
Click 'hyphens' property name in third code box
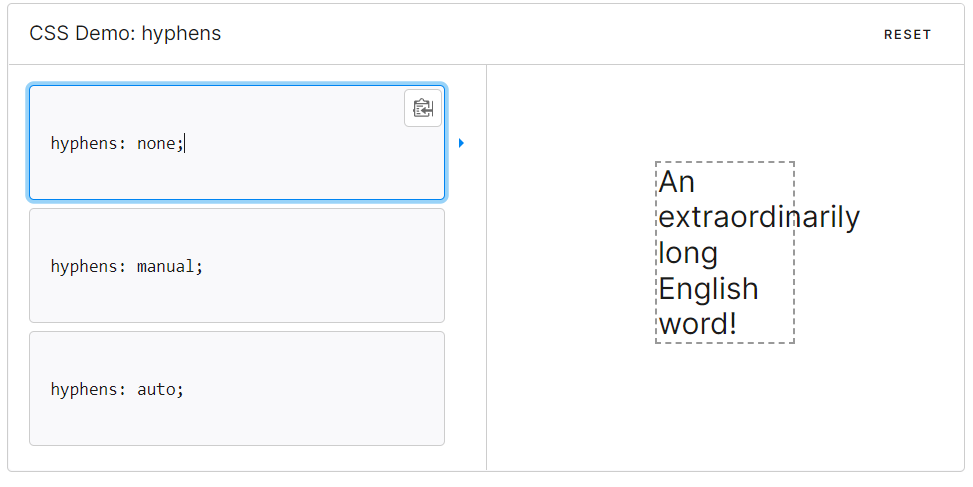click(84, 390)
